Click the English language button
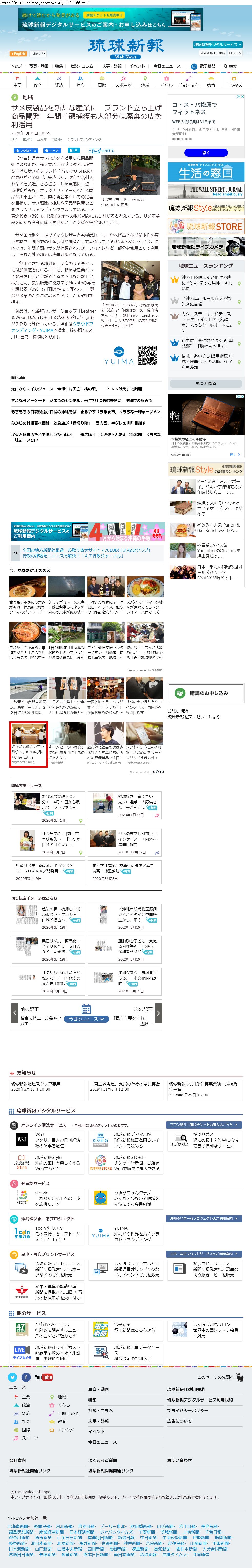 pyautogui.click(x=19, y=54)
